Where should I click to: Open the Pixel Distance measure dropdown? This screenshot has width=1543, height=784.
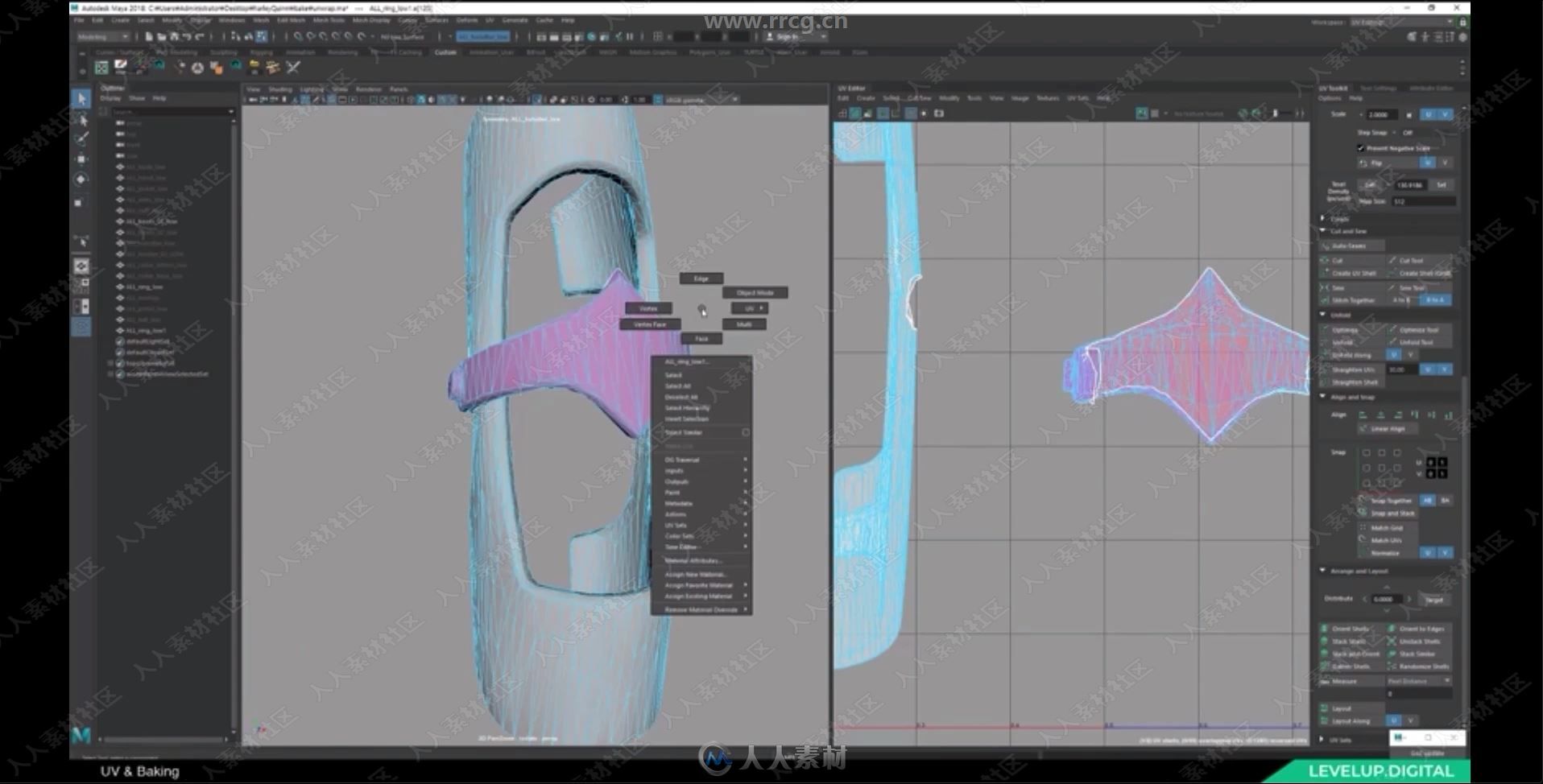click(x=1419, y=681)
